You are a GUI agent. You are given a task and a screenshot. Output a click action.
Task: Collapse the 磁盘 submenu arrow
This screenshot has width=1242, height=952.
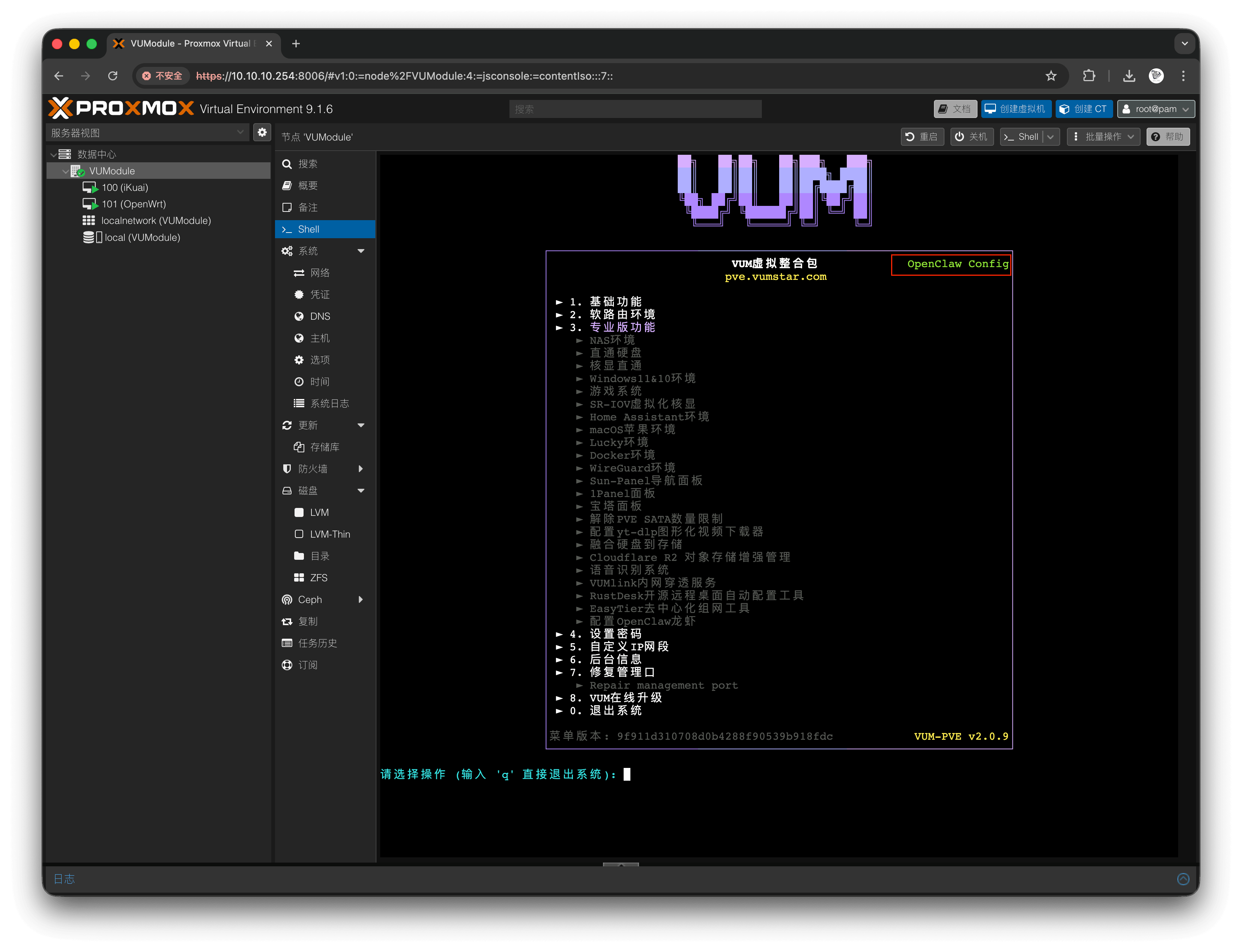click(x=361, y=491)
